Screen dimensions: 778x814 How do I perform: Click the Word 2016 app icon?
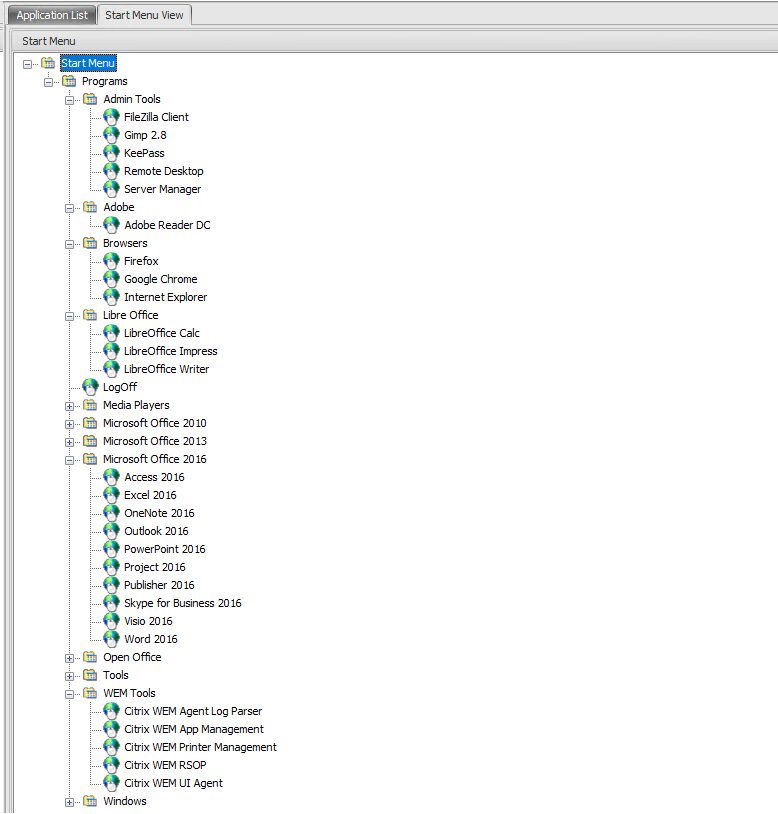tap(111, 639)
